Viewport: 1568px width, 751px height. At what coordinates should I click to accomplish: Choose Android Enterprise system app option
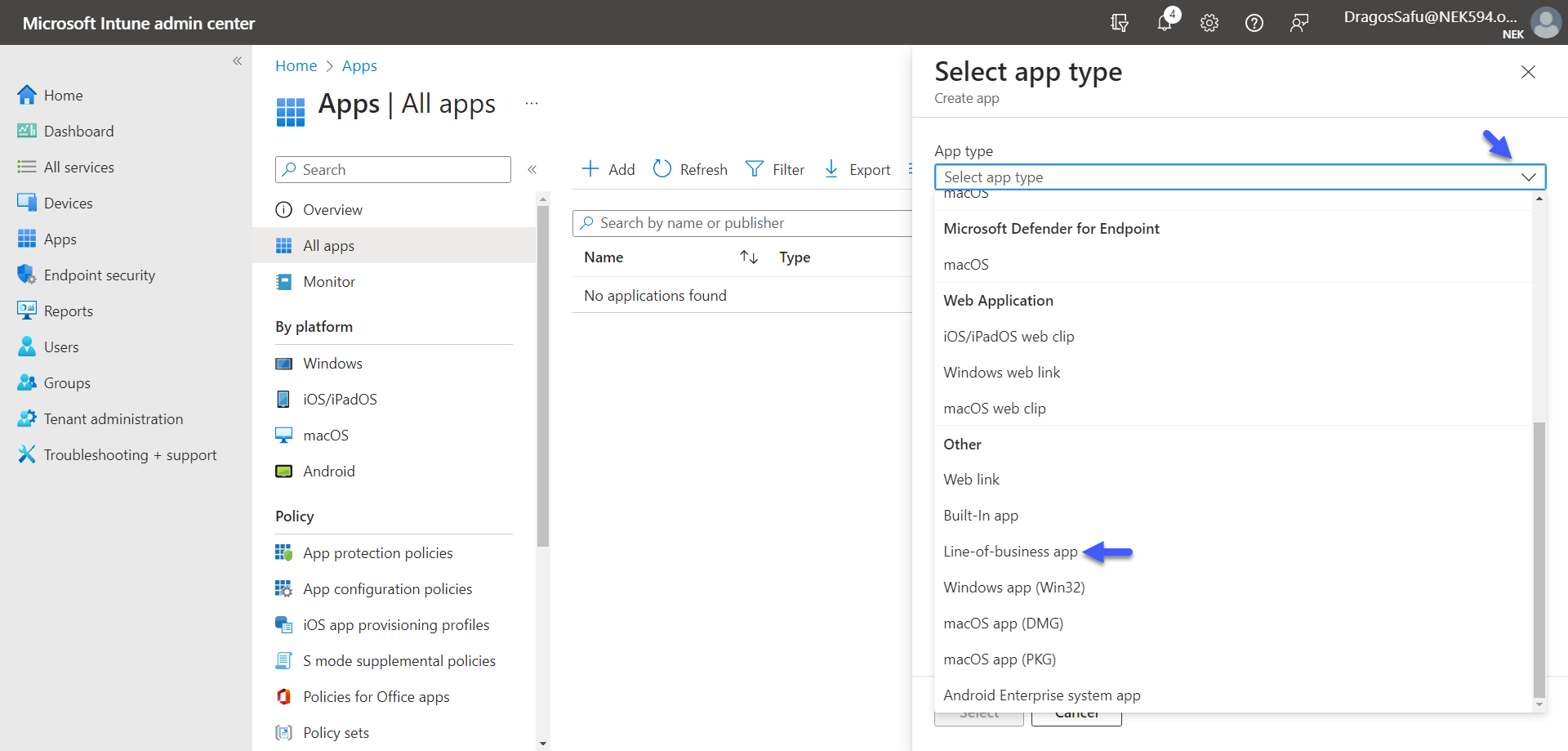point(1234,695)
